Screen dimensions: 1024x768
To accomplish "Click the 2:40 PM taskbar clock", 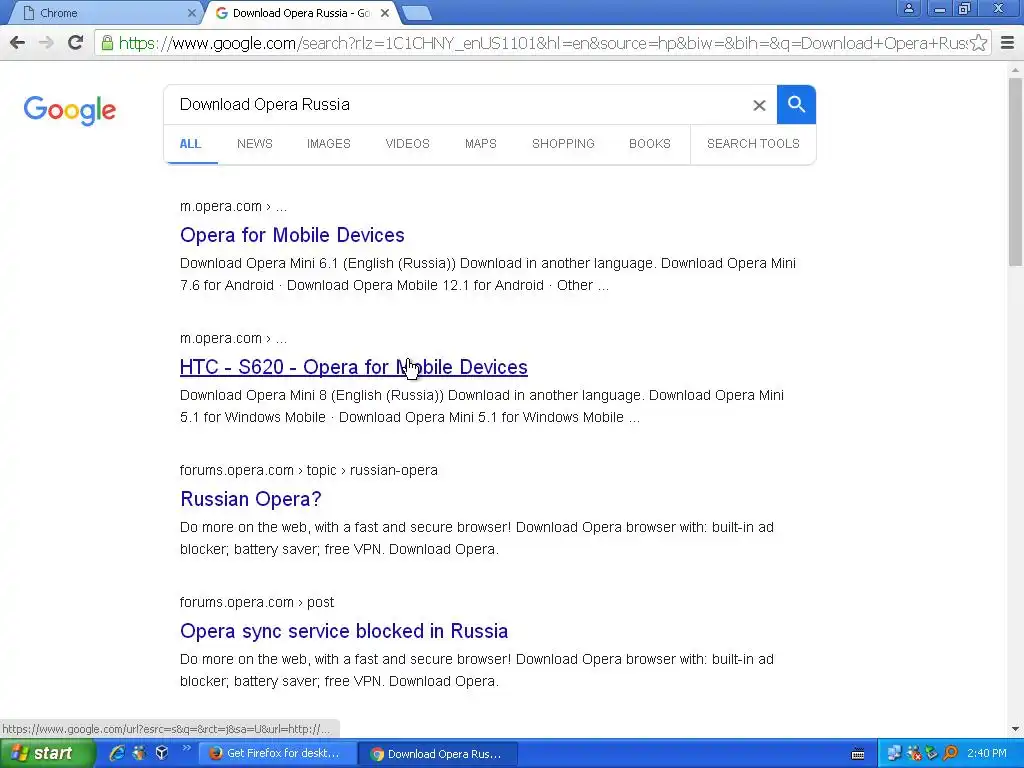I will pyautogui.click(x=987, y=753).
